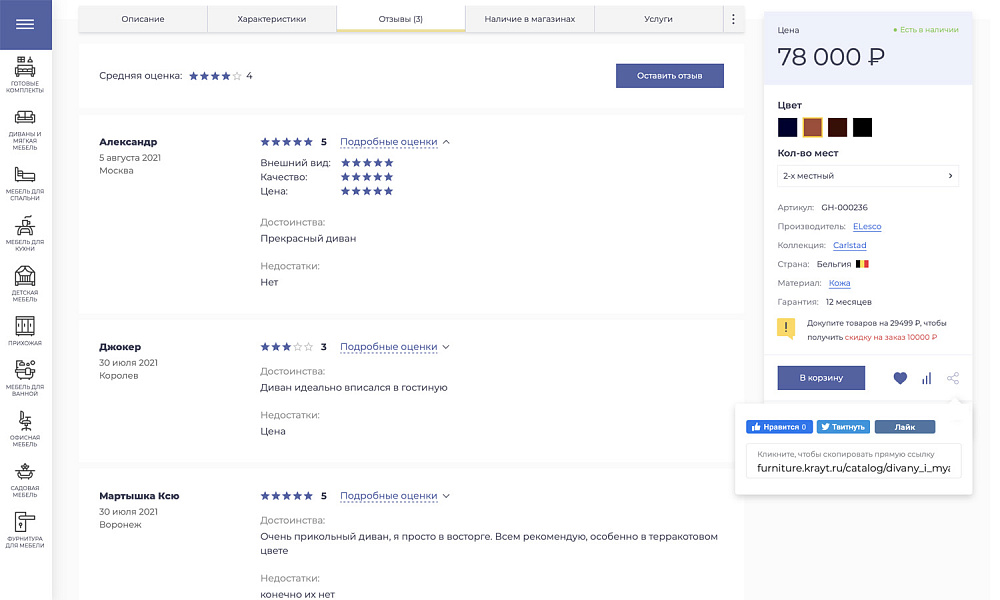Image resolution: width=1000 pixels, height=600 pixels.
Task: Open the seat count dropdown '2-х местный'
Action: (x=868, y=175)
